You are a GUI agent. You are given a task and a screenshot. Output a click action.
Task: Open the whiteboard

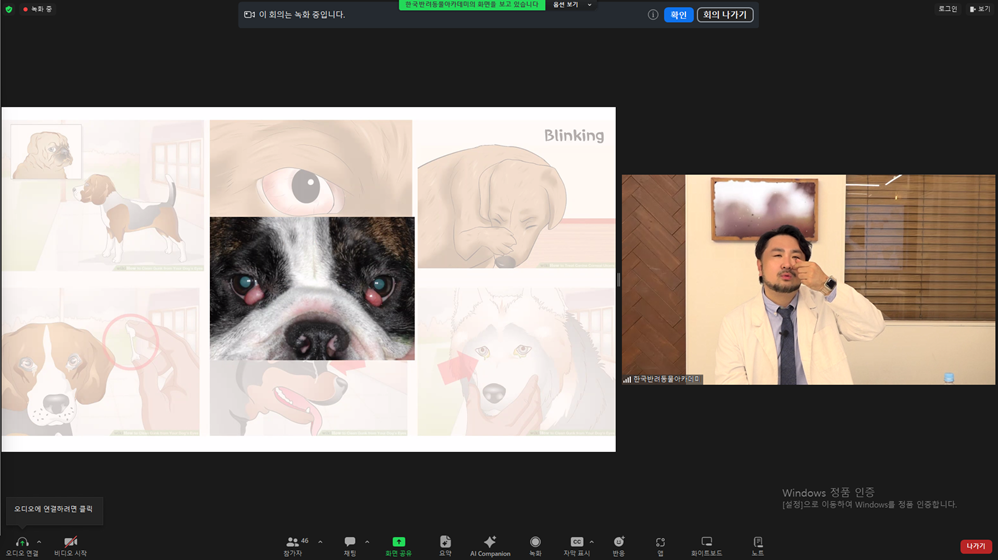click(x=706, y=546)
